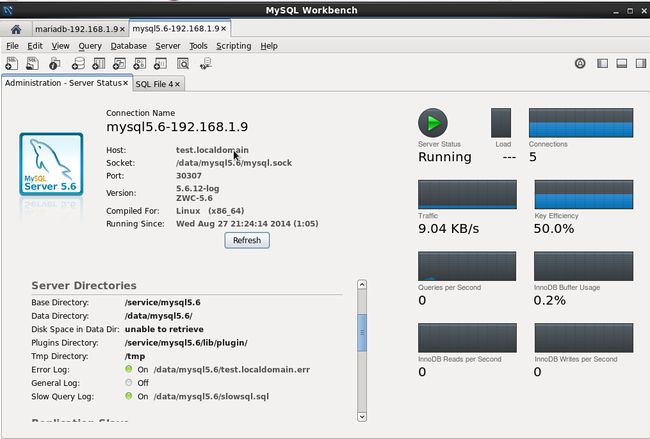
Task: Click the InnoDB Reads per Second graph
Action: click(x=467, y=338)
